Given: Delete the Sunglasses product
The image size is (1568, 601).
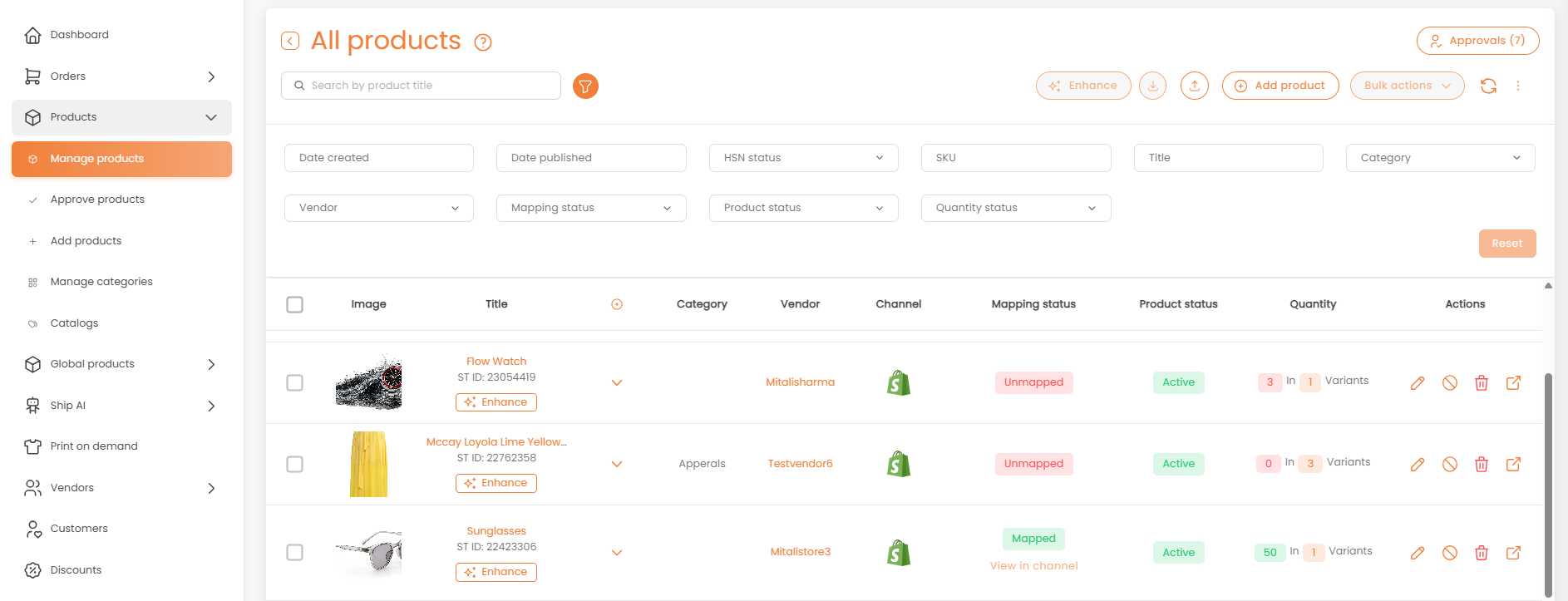Looking at the screenshot, I should [x=1482, y=553].
